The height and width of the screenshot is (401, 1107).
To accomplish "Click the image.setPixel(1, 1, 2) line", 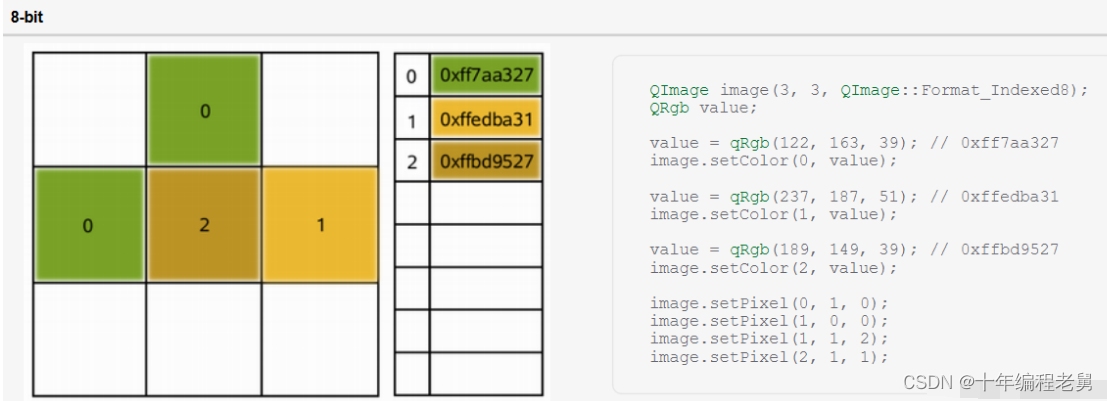I will point(768,339).
